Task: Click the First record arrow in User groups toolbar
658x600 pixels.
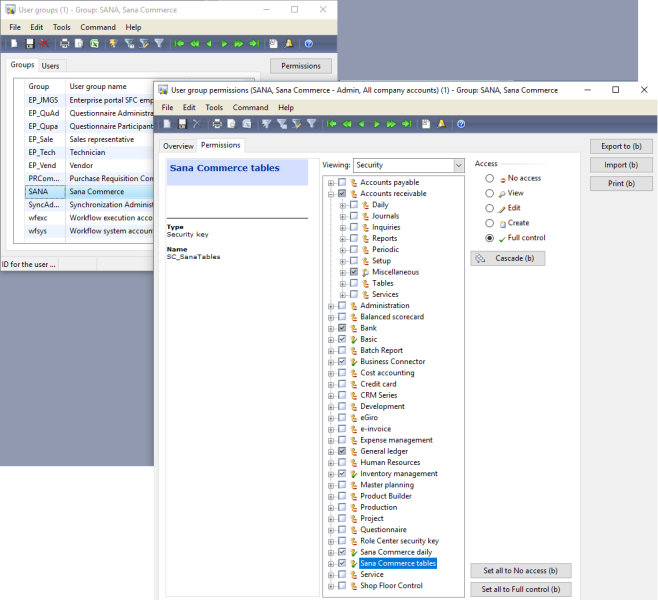Action: pos(179,43)
